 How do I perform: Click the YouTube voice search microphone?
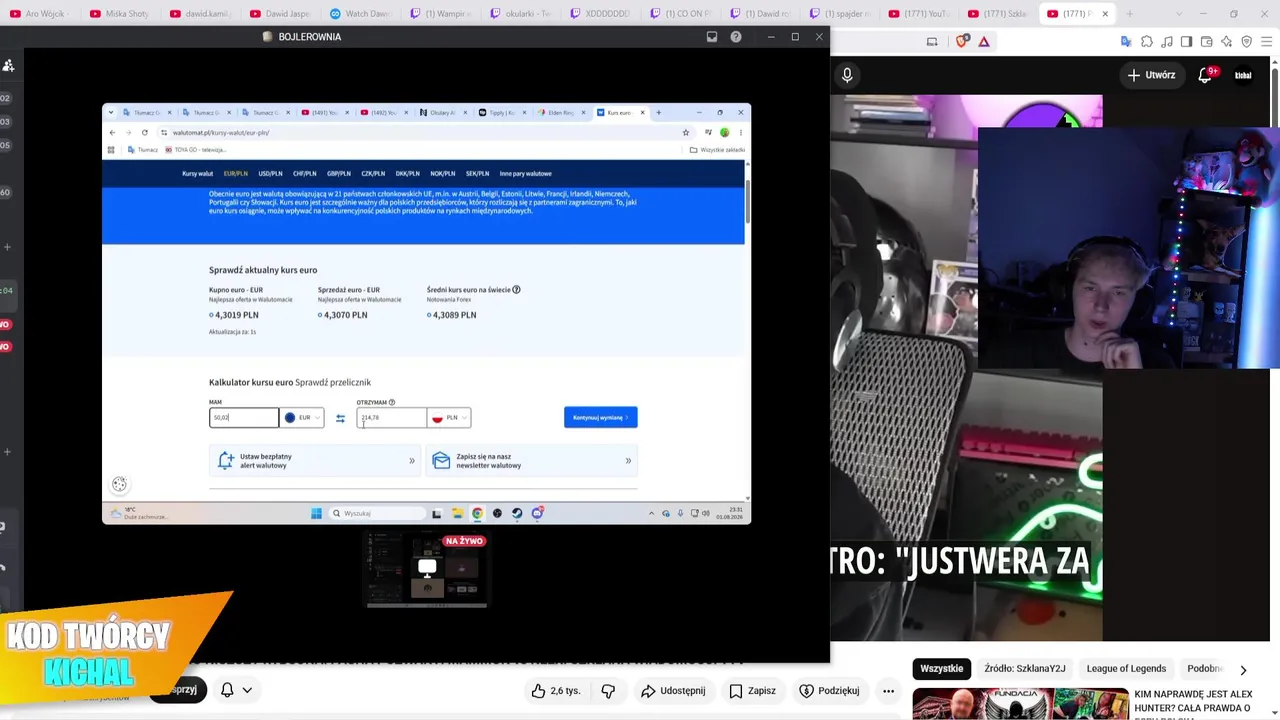(847, 75)
